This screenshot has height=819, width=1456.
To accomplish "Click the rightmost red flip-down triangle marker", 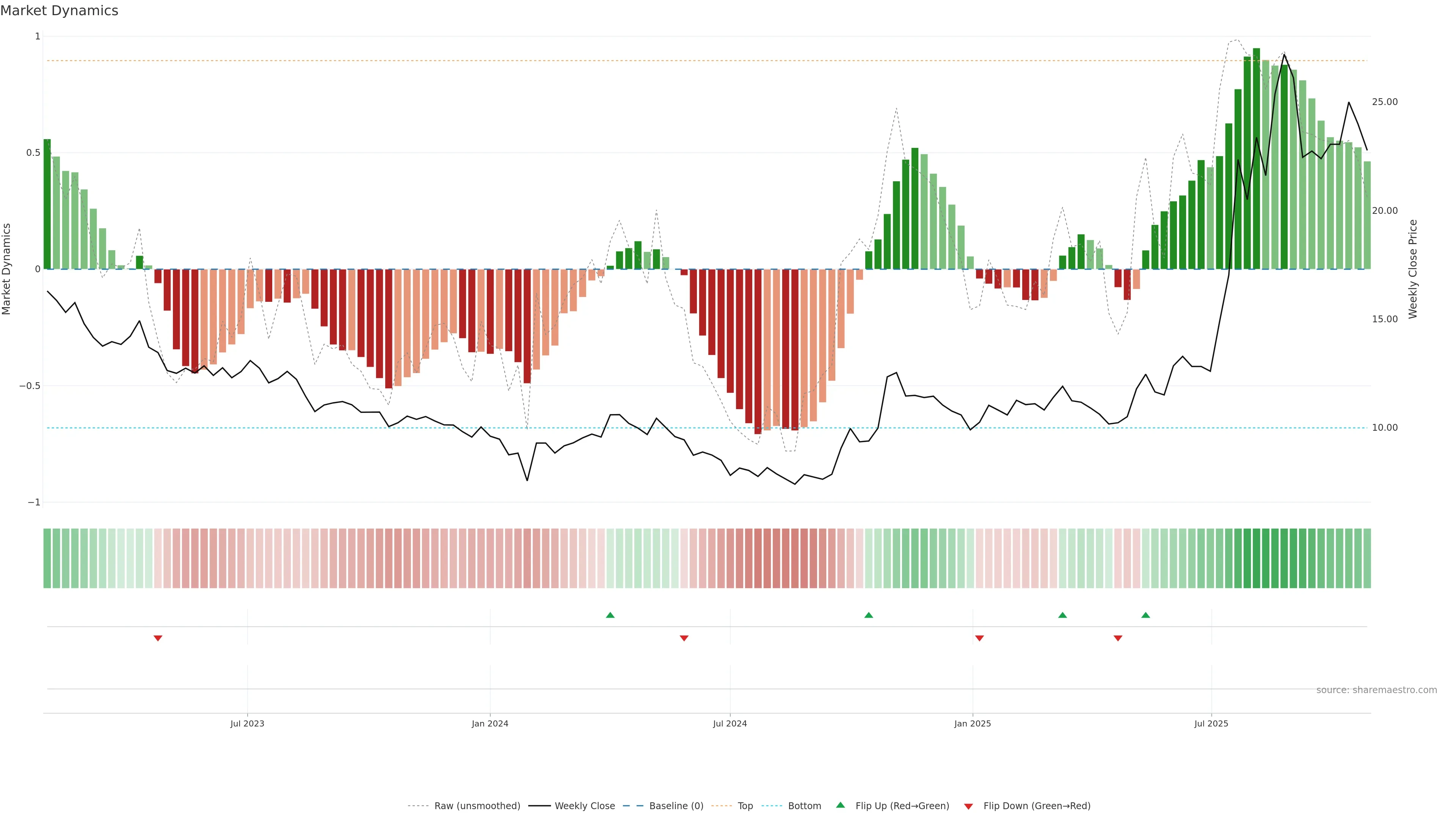I will [x=1117, y=638].
